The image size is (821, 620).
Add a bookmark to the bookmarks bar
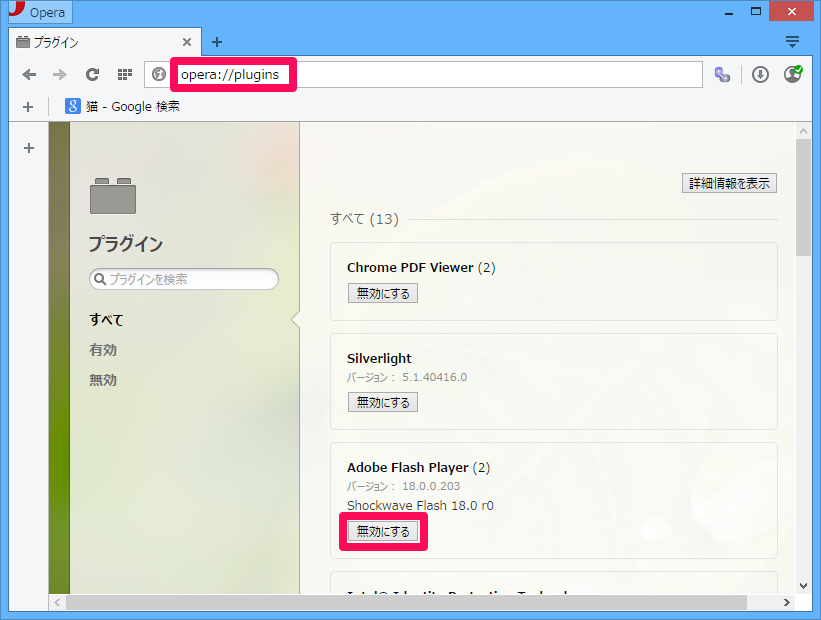click(x=28, y=106)
